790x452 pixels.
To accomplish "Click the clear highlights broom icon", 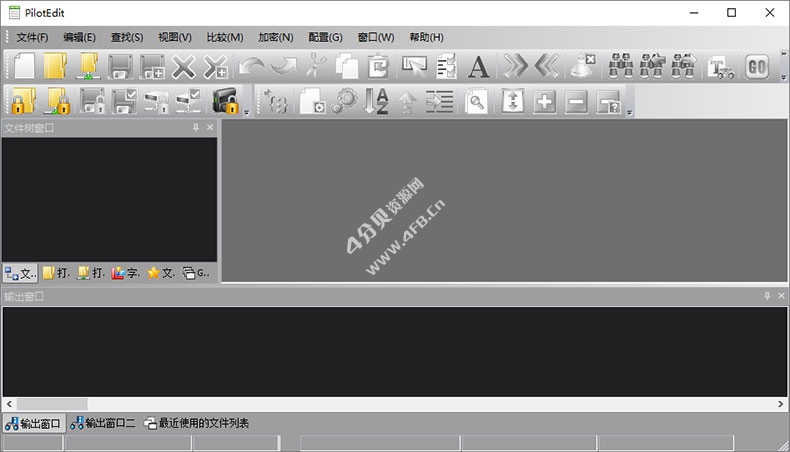I will pyautogui.click(x=582, y=66).
